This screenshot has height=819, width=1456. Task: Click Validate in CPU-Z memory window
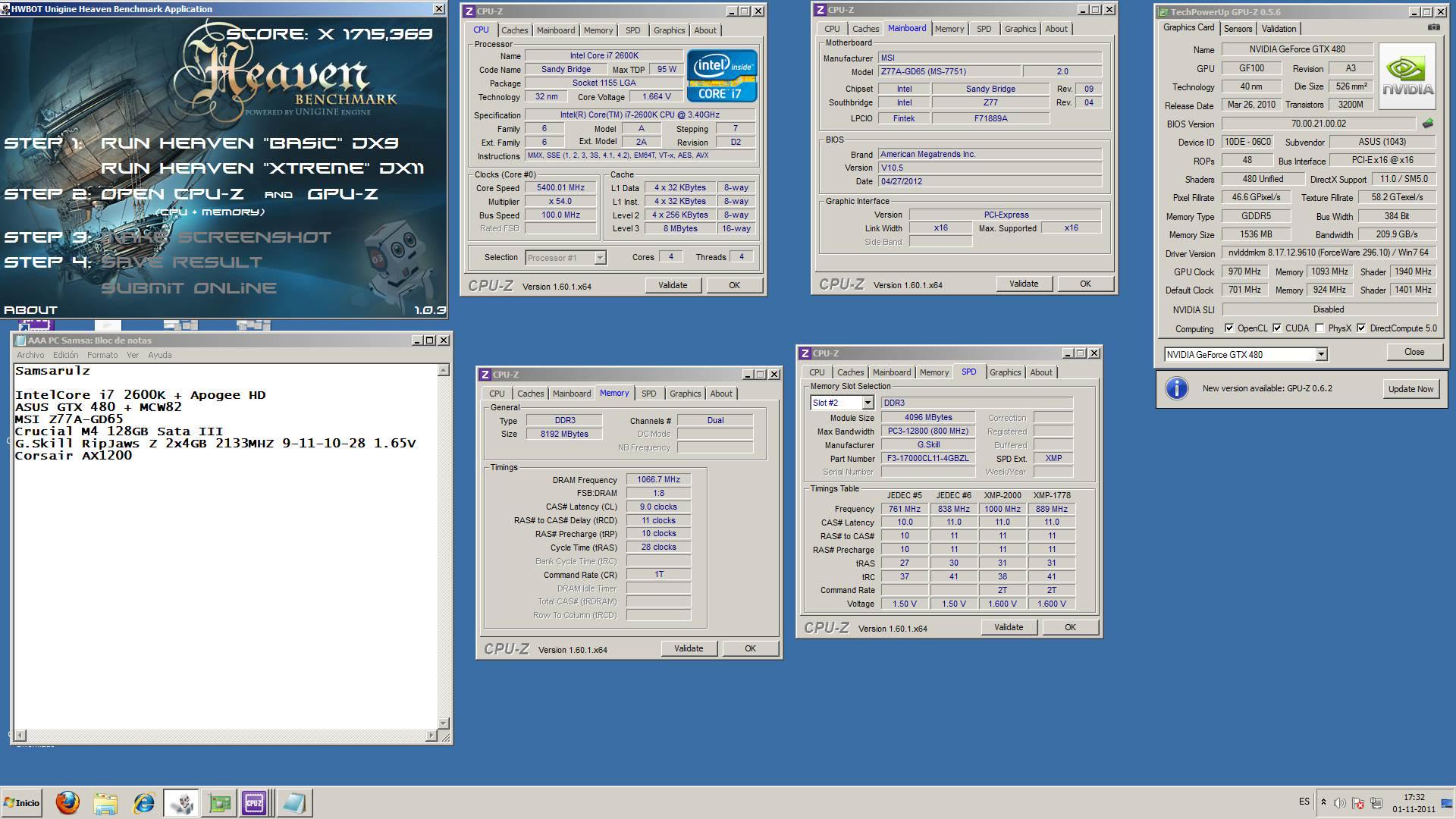[x=689, y=648]
